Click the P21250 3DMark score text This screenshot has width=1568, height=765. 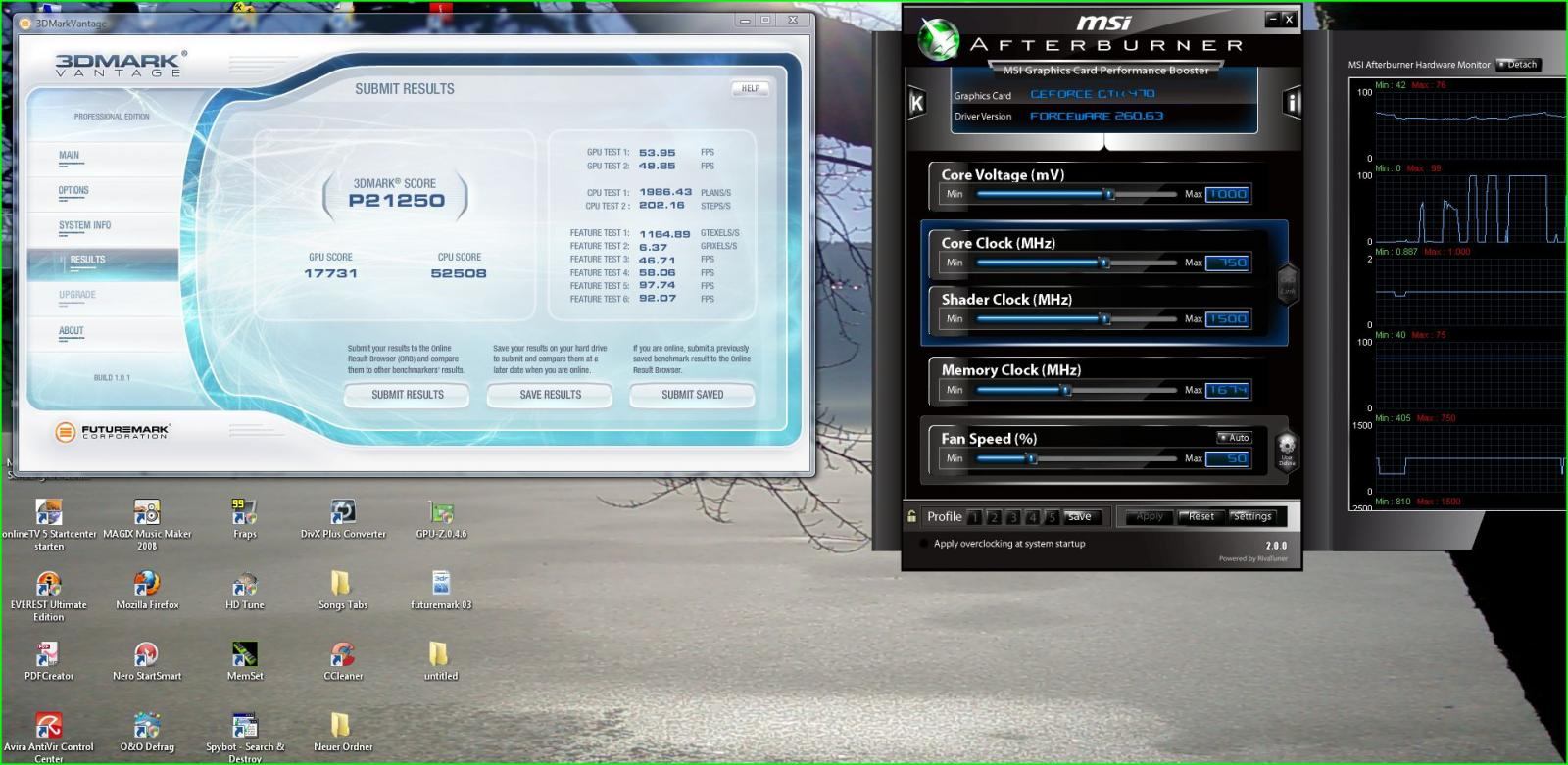pos(396,201)
